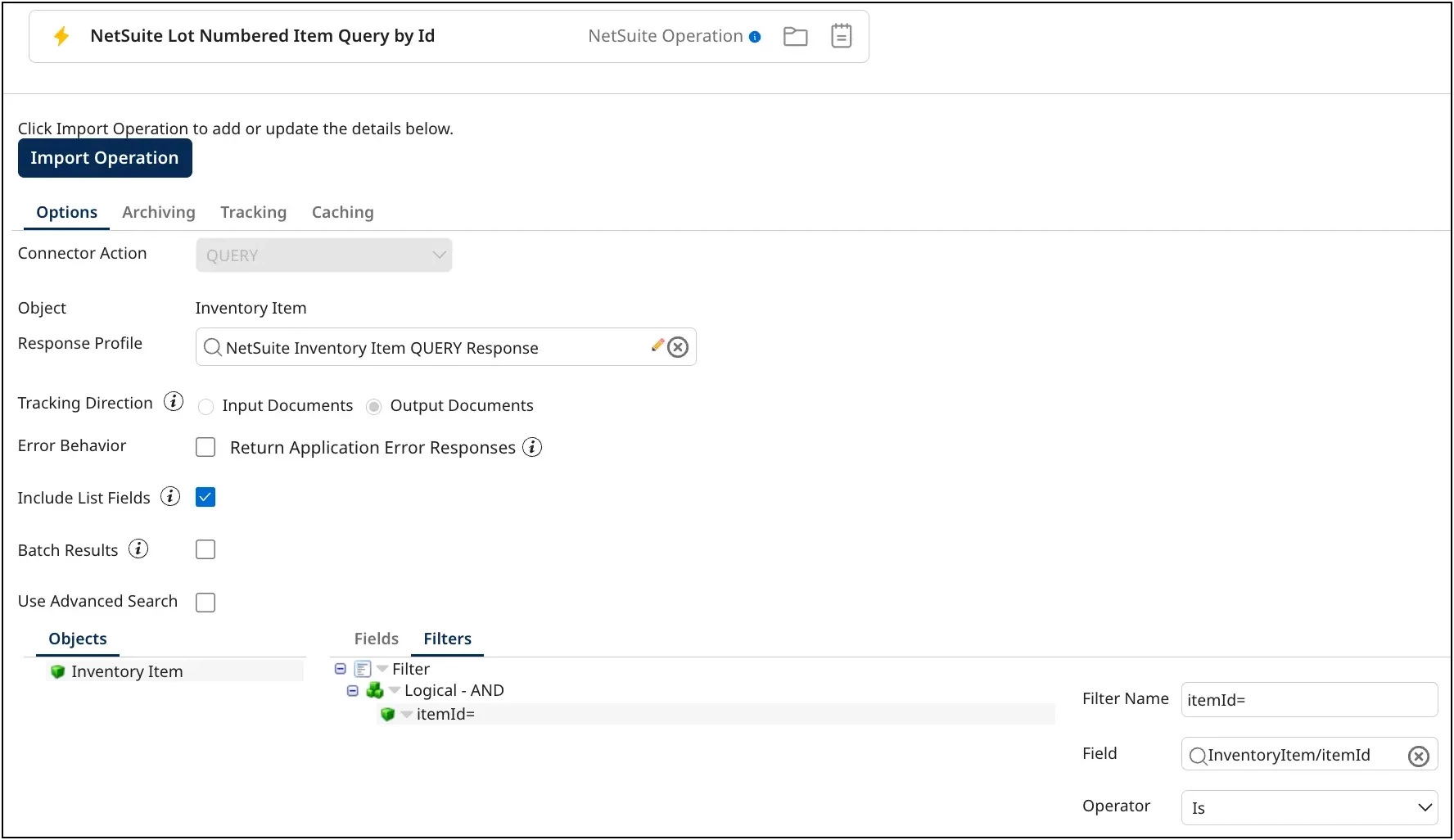The height and width of the screenshot is (840, 1454).
Task: Select the Input Documents radio button
Action: pos(205,406)
